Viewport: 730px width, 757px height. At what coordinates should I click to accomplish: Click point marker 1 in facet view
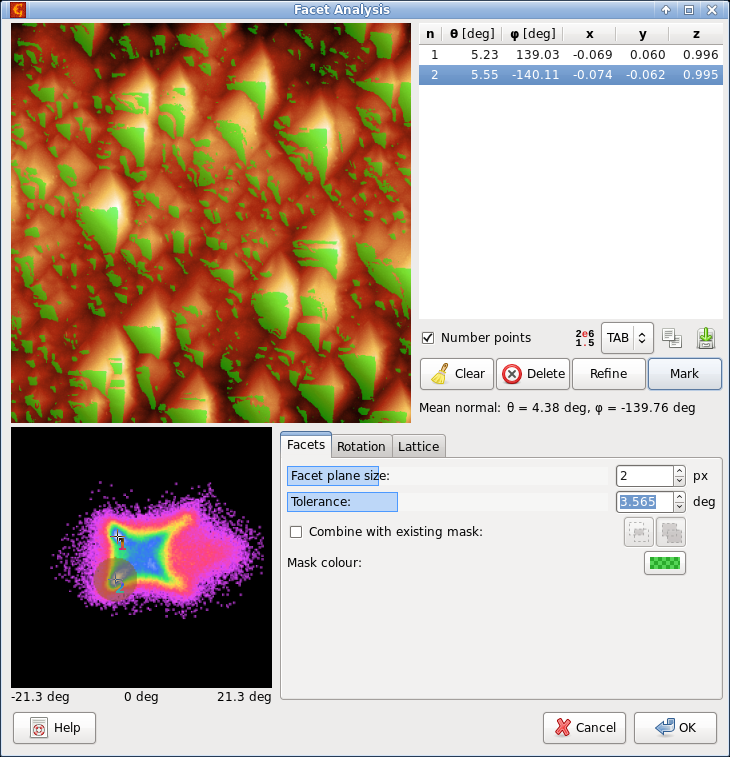pyautogui.click(x=117, y=536)
